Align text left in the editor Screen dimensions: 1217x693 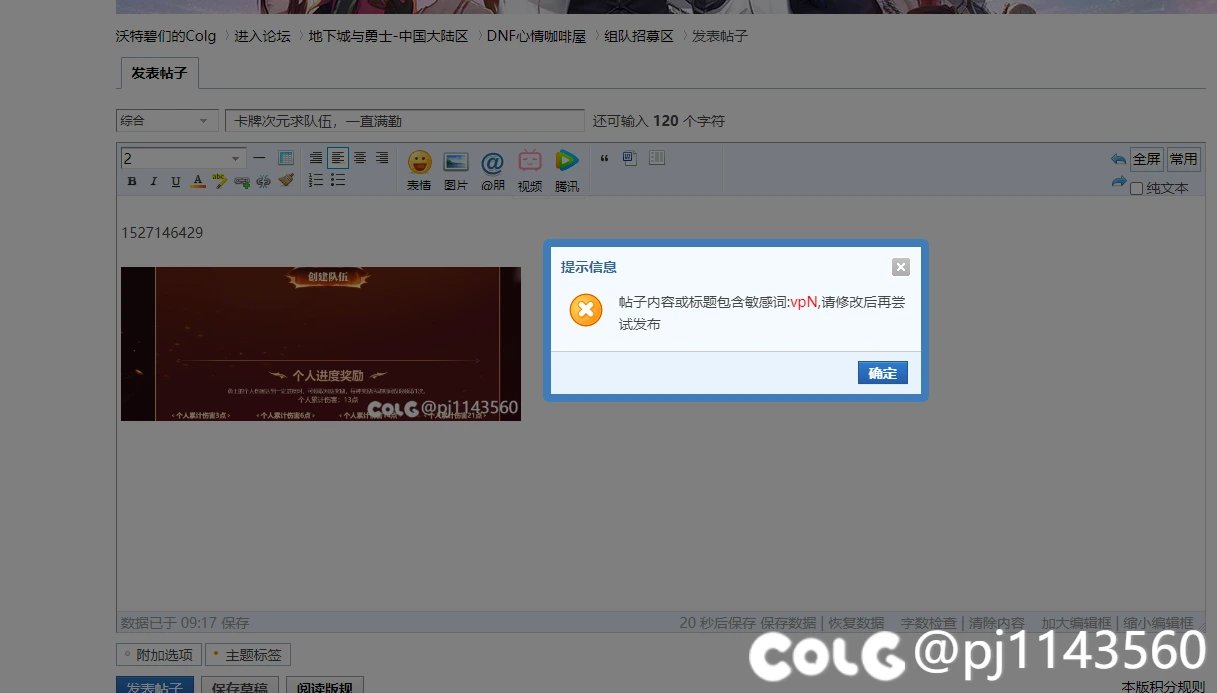tap(338, 158)
